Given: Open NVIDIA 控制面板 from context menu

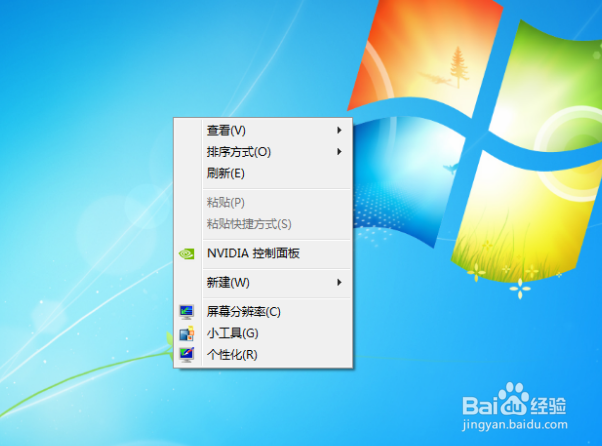Looking at the screenshot, I should (x=263, y=253).
